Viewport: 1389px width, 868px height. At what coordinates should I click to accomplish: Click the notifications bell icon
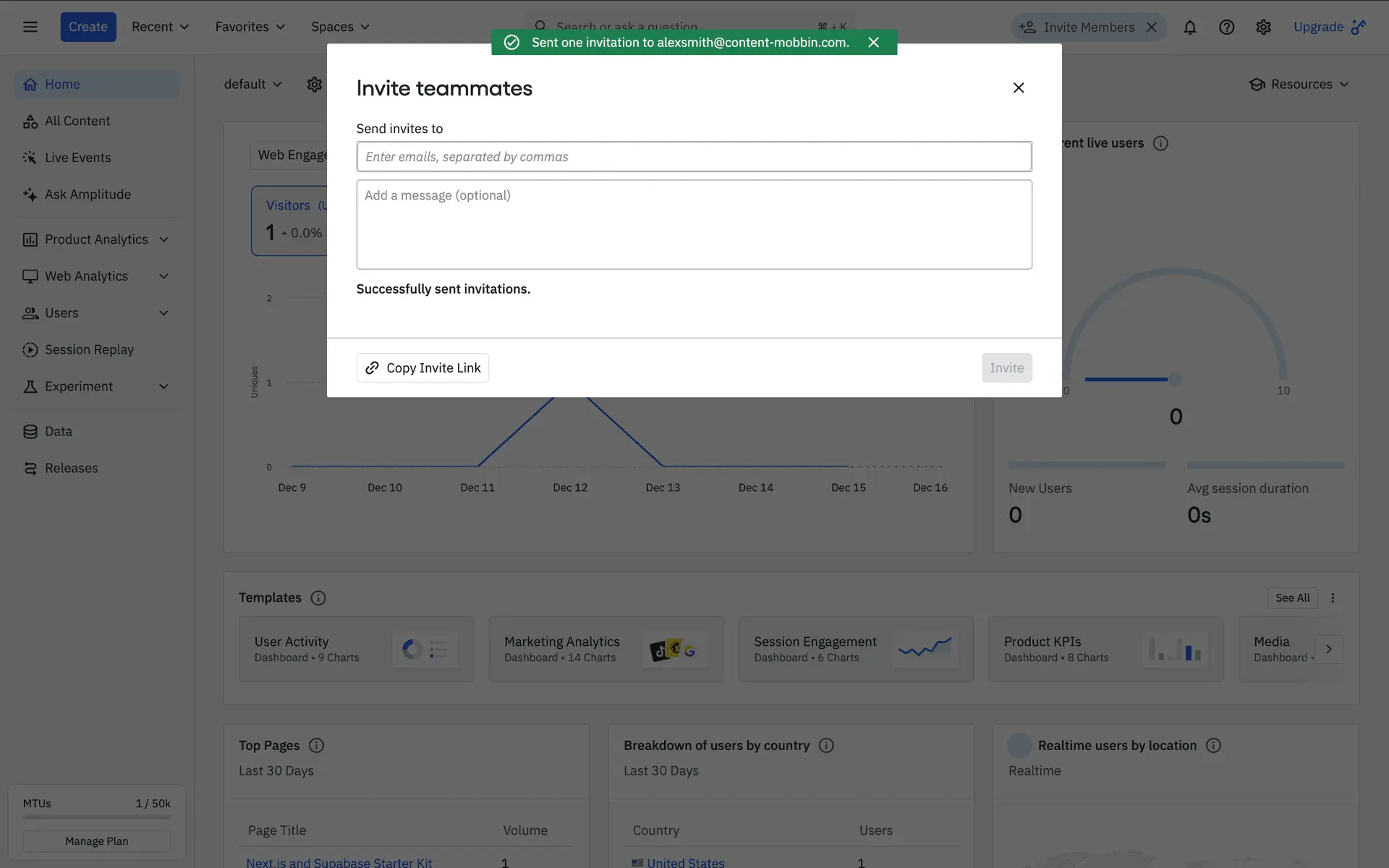pos(1189,27)
